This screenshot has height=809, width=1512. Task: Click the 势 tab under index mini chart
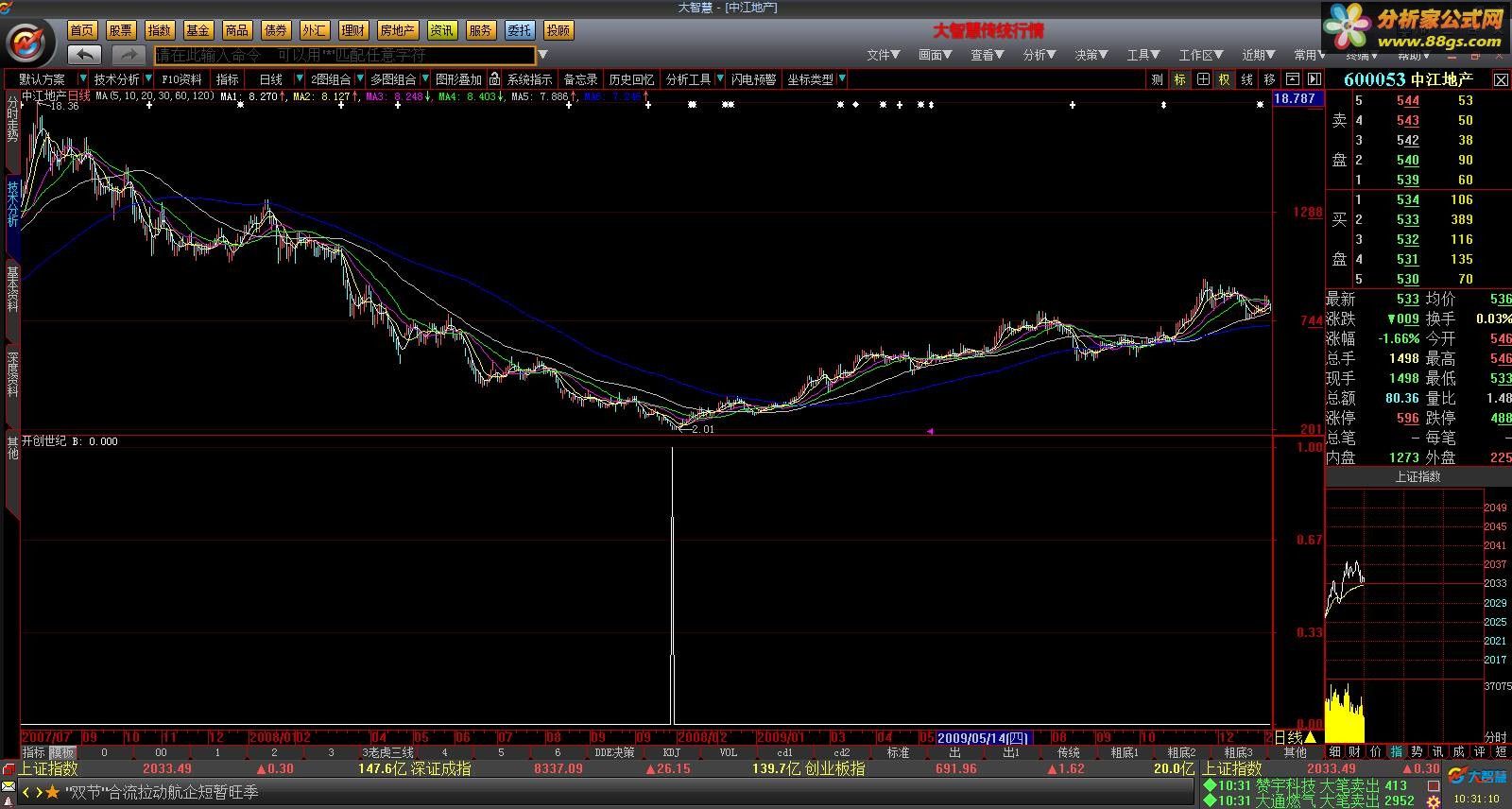[x=1417, y=751]
